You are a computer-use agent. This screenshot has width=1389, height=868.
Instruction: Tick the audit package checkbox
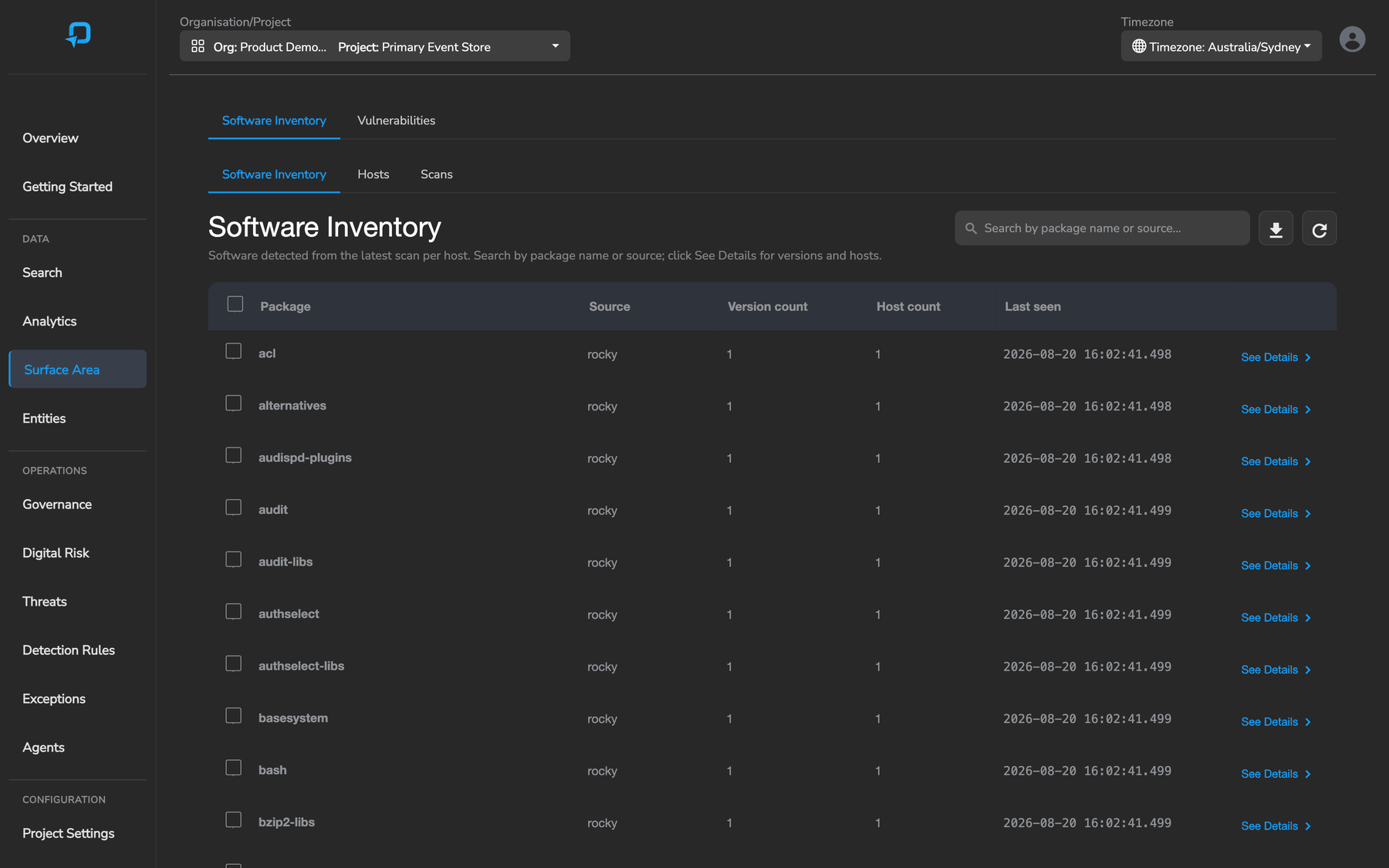[x=233, y=508]
